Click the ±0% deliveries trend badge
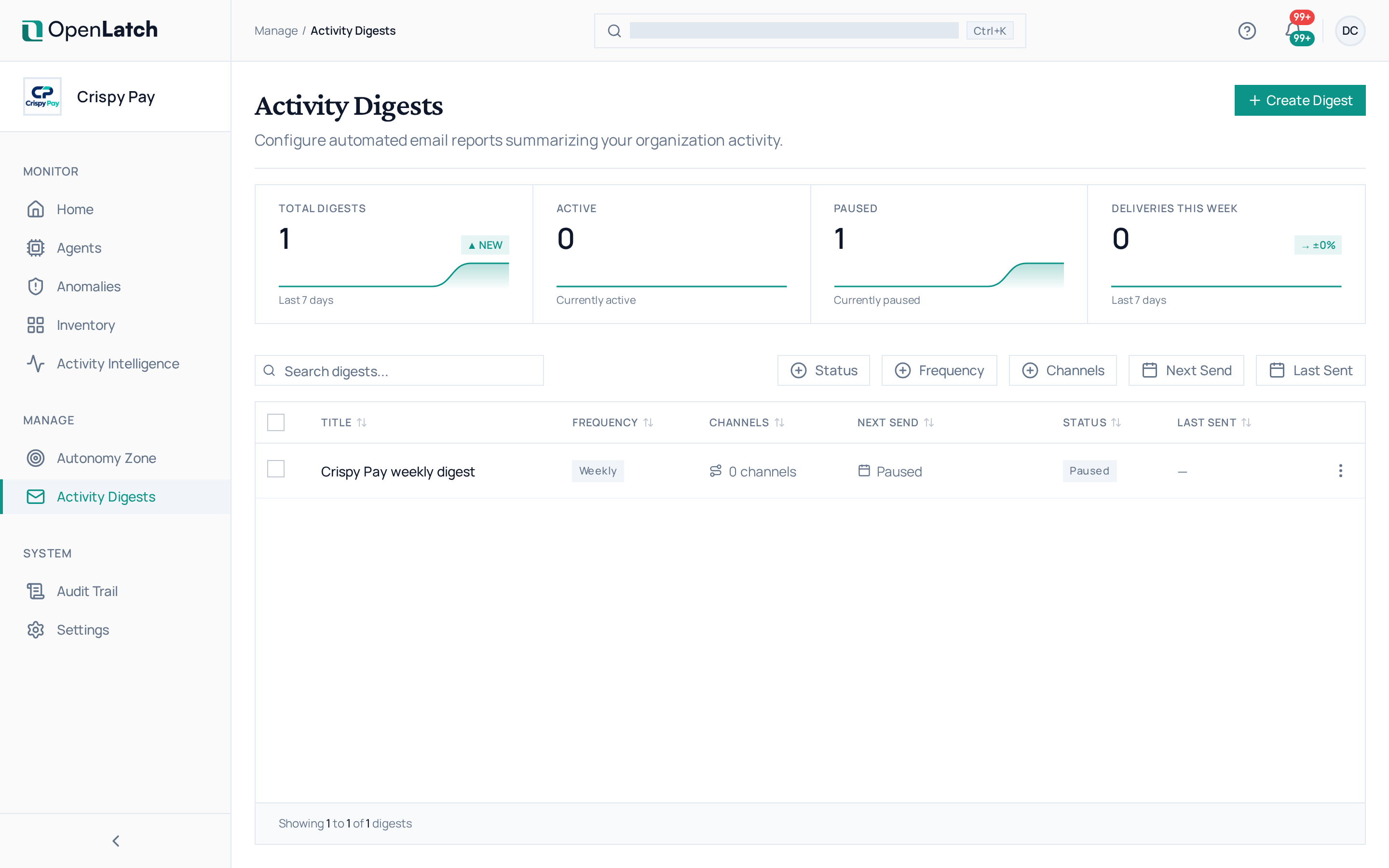 1318,245
